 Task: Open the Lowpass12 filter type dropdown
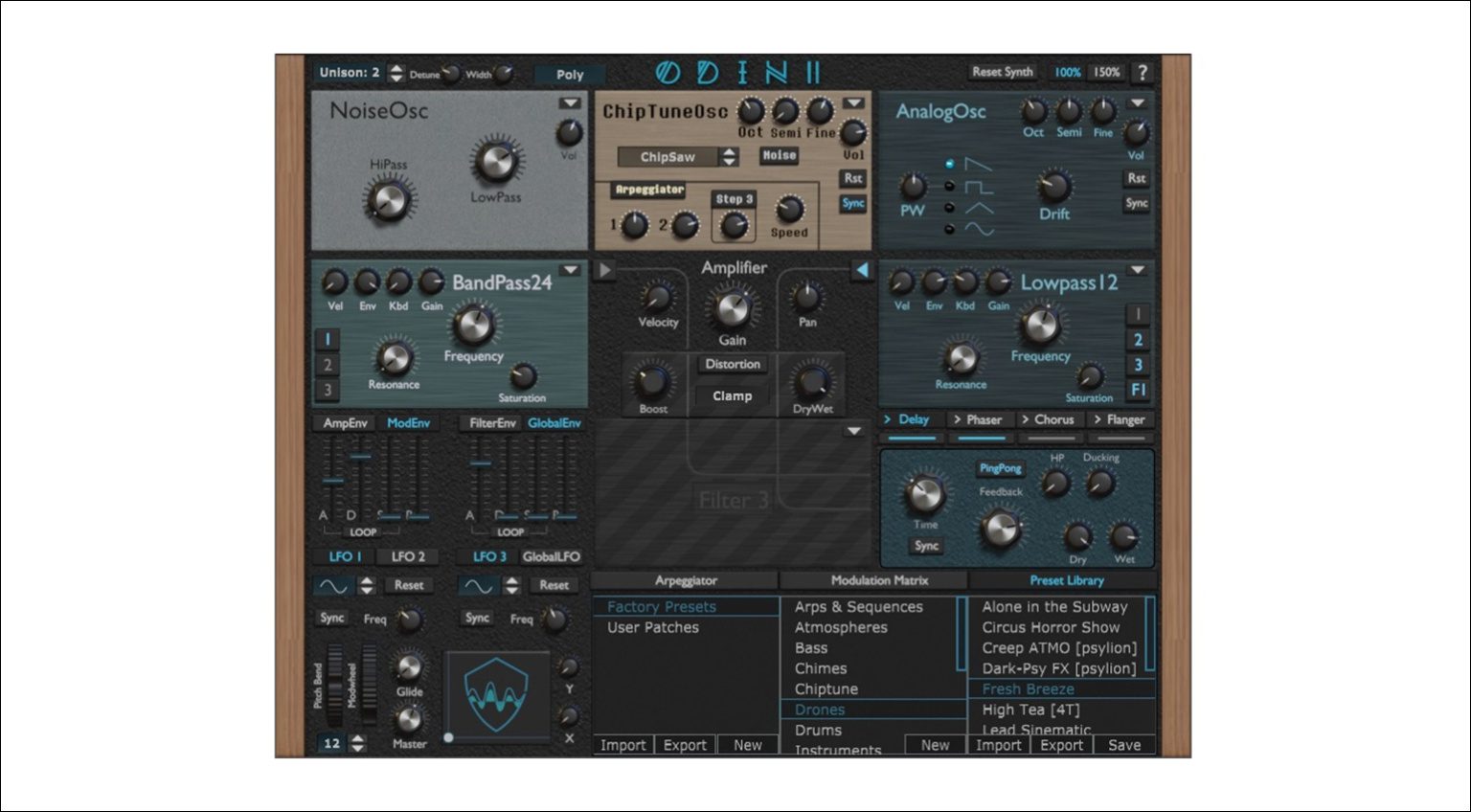[1137, 269]
